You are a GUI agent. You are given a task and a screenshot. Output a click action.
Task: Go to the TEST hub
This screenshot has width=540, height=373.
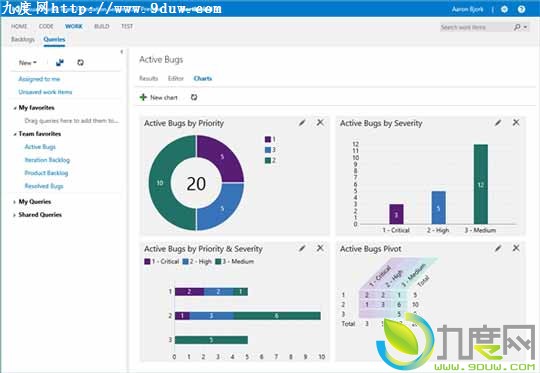127,26
